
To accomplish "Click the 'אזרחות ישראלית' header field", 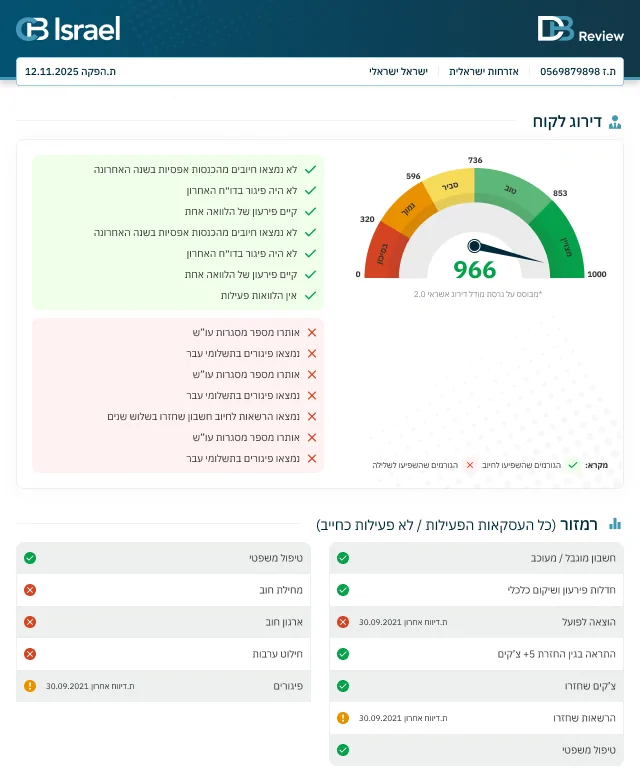I will coord(484,71).
